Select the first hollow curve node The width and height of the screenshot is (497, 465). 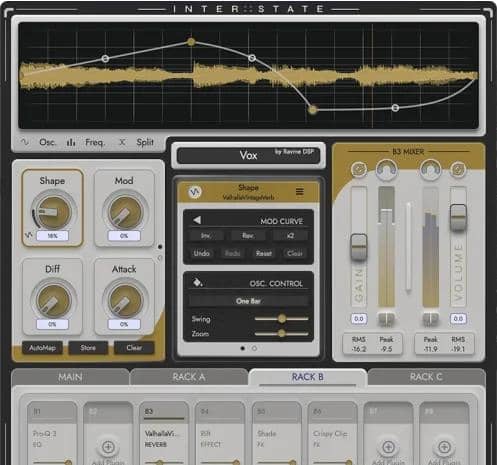click(105, 59)
